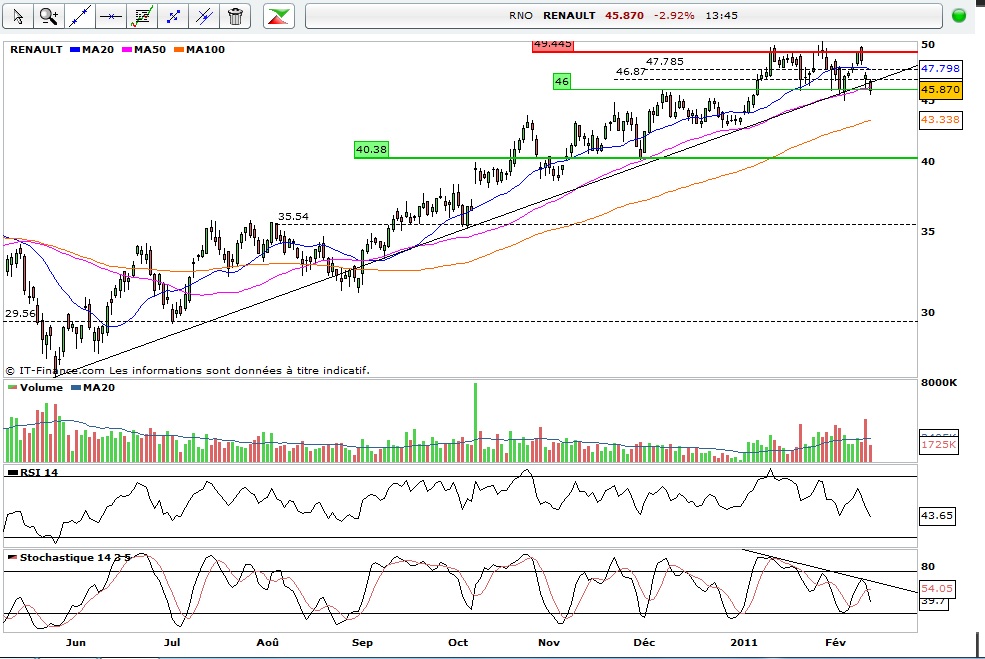This screenshot has height=659, width=985.
Task: Click the RSI 14 panel label
Action: tap(33, 472)
